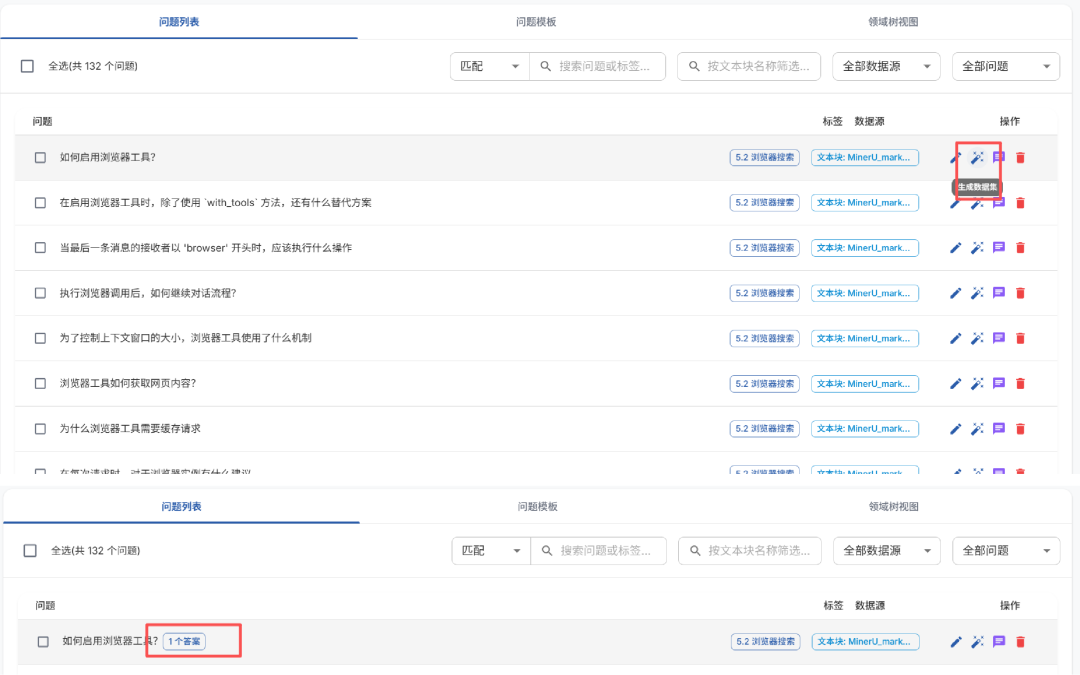The image size is (1080, 675).
Task: Expand the '全部数据源' dropdown in the upper list
Action: coord(886,66)
